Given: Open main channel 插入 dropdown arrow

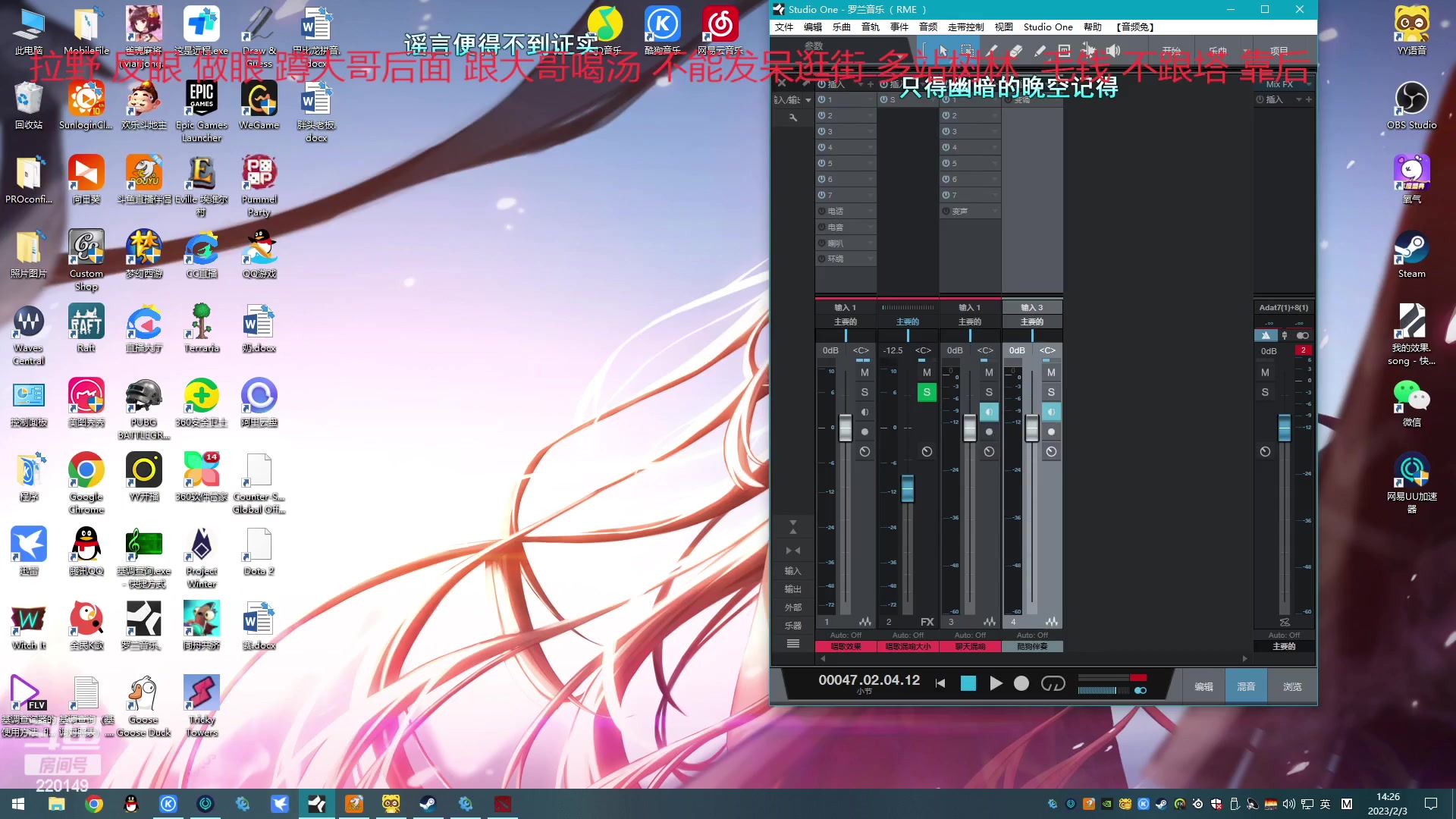Looking at the screenshot, I should [1298, 99].
